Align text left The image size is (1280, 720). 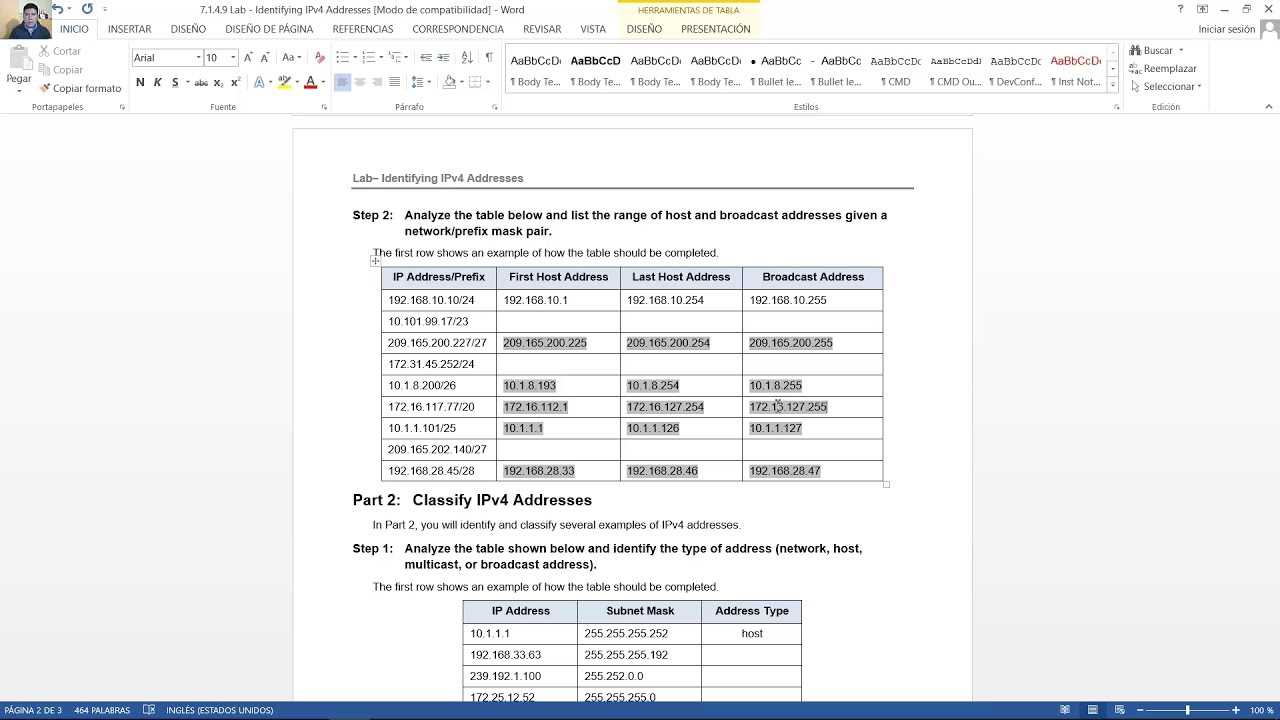[x=342, y=82]
